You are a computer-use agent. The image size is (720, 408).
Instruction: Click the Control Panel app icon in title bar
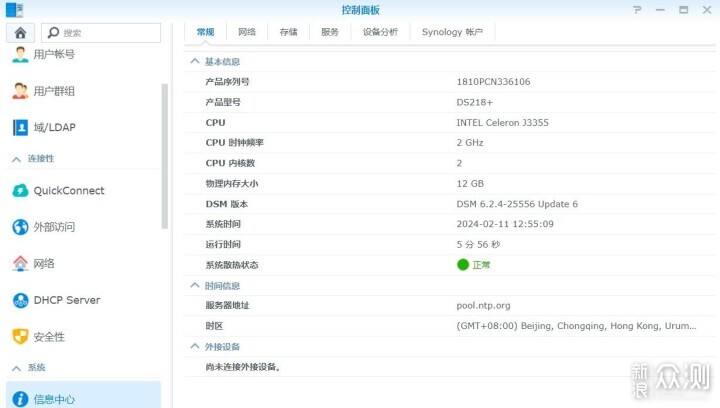(x=14, y=10)
